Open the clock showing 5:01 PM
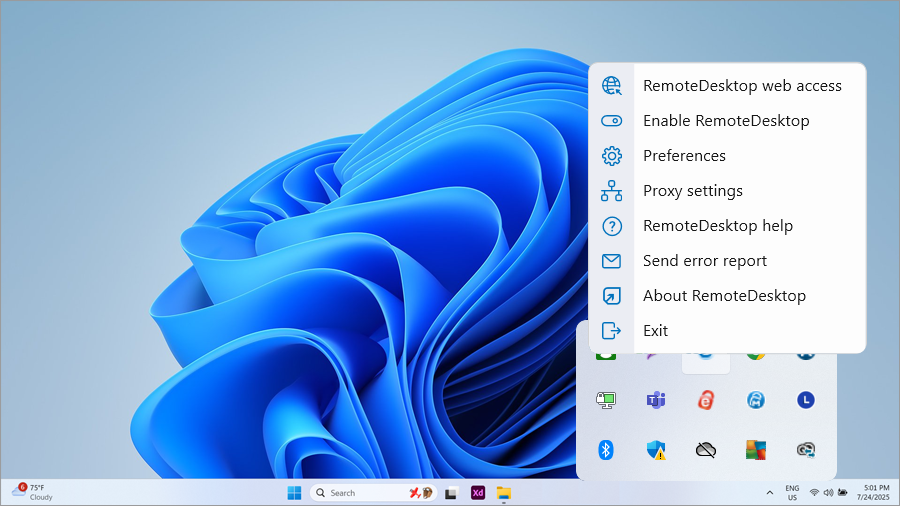 873,493
